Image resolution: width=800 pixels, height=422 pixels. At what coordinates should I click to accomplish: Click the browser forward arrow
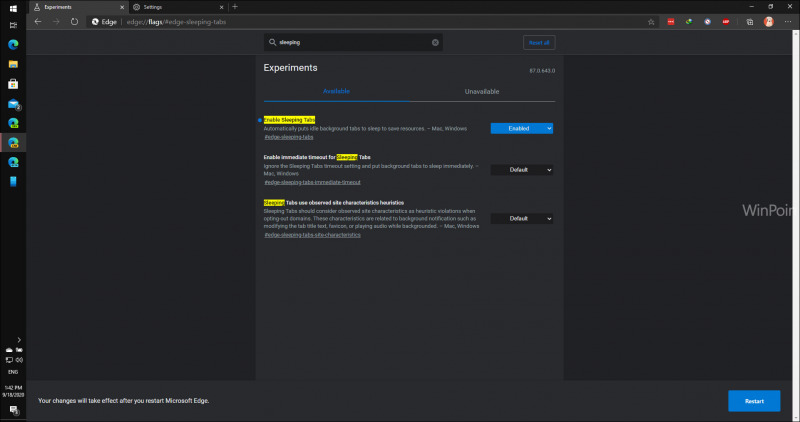coord(56,22)
